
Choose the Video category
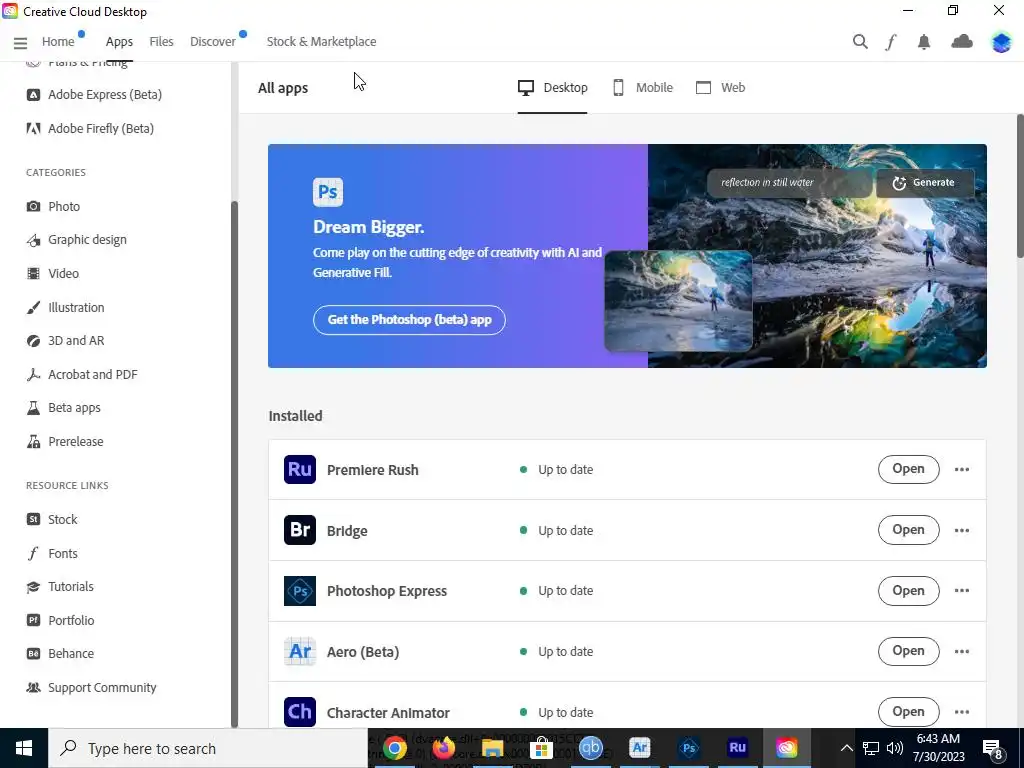click(x=52, y=274)
